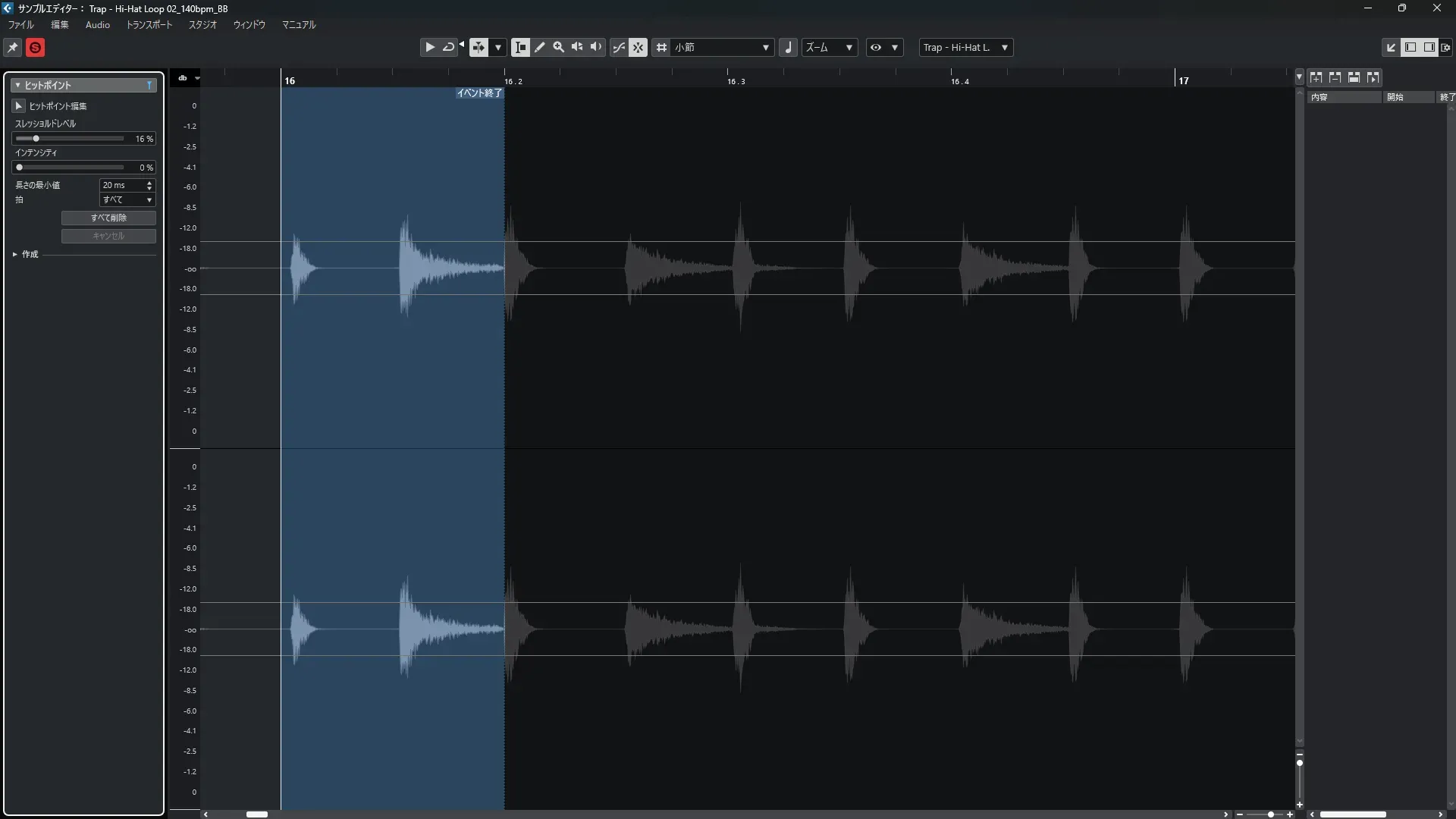1456x819 pixels.
Task: Start audition playback in toolbar
Action: (429, 47)
